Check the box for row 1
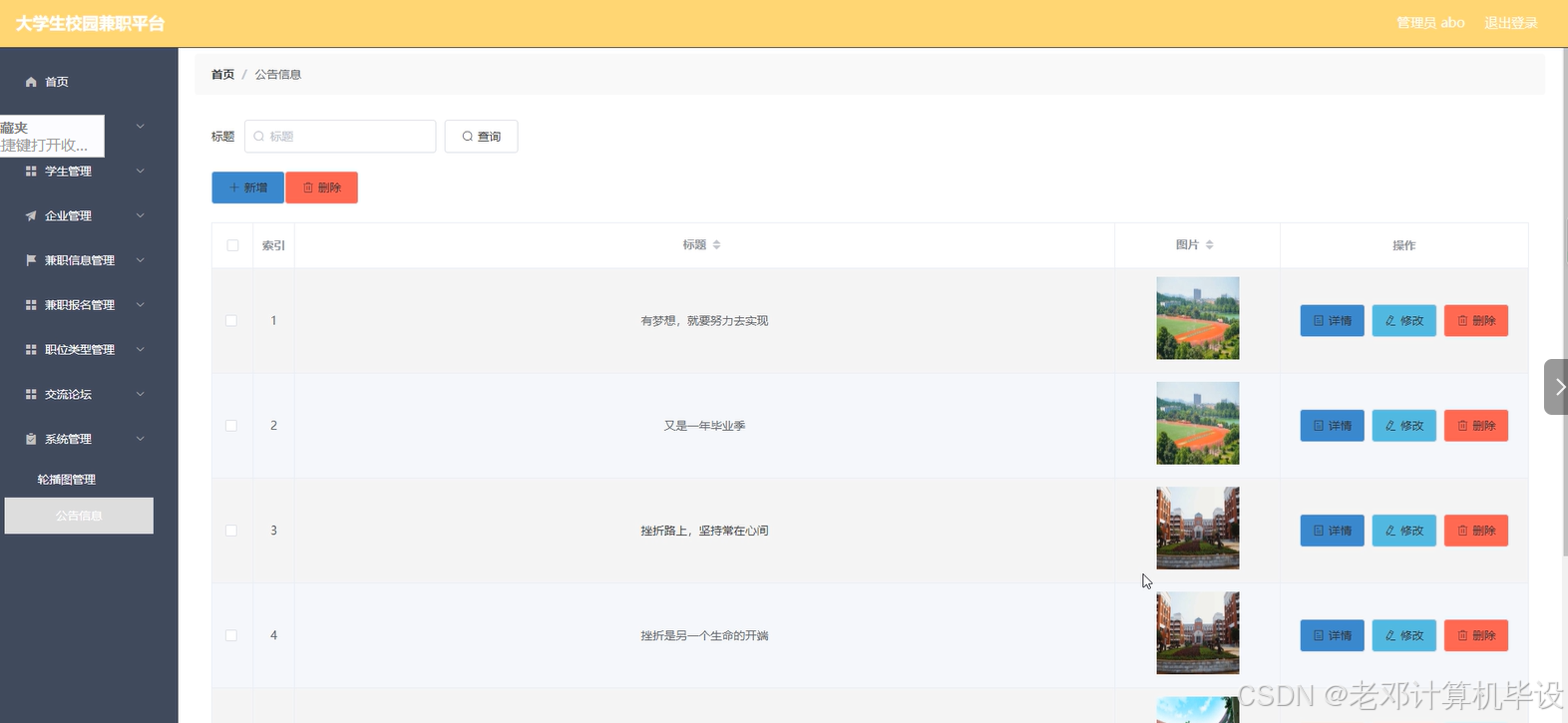The height and width of the screenshot is (723, 1568). pos(231,321)
